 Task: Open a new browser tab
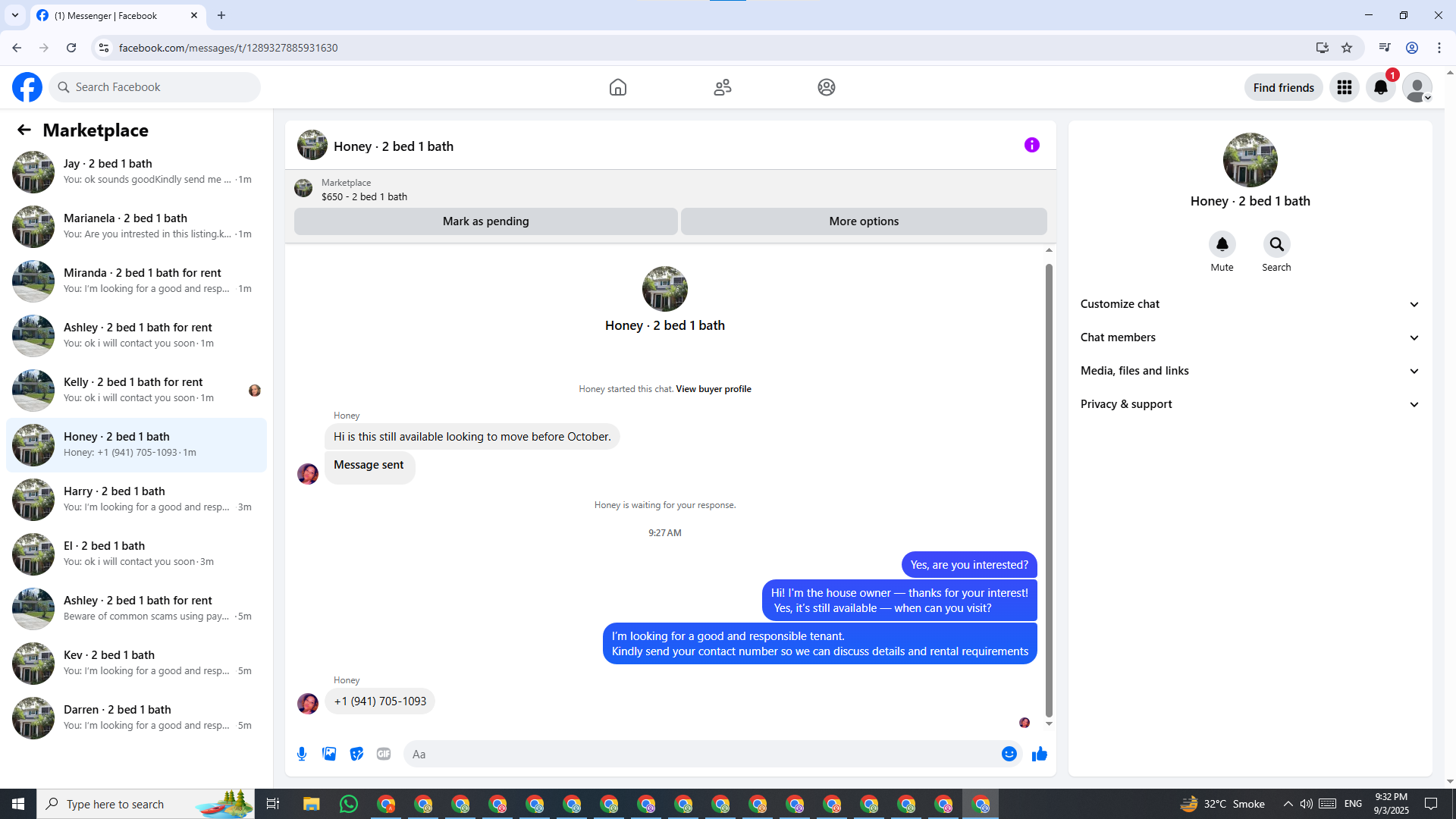point(221,15)
